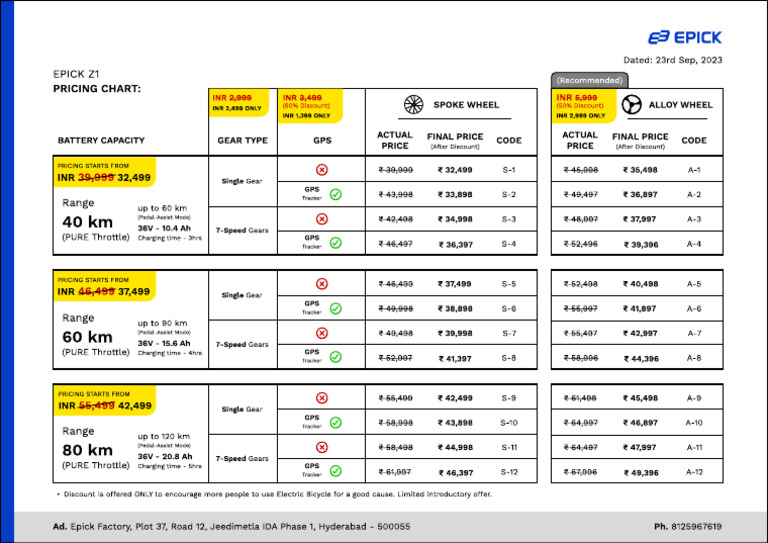This screenshot has width=768, height=543.
Task: Click the 80 km PRICING STARTS FROM banner
Action: coord(105,401)
